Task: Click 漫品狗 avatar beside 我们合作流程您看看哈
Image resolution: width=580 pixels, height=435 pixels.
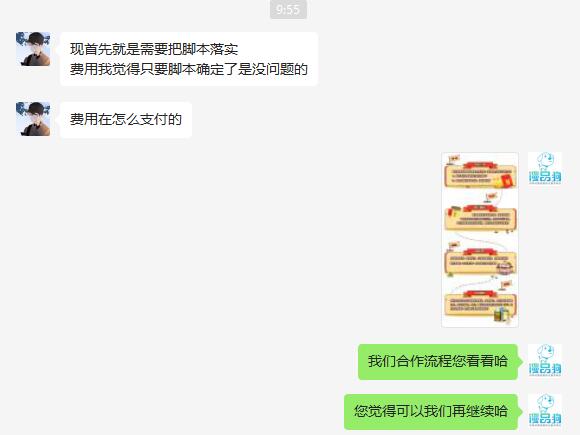Action: coord(545,361)
